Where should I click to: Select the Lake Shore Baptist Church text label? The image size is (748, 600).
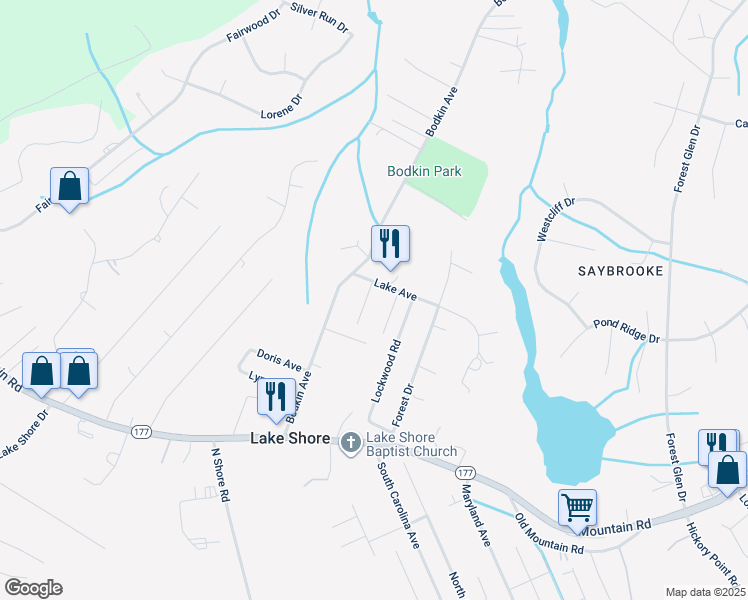click(x=411, y=444)
